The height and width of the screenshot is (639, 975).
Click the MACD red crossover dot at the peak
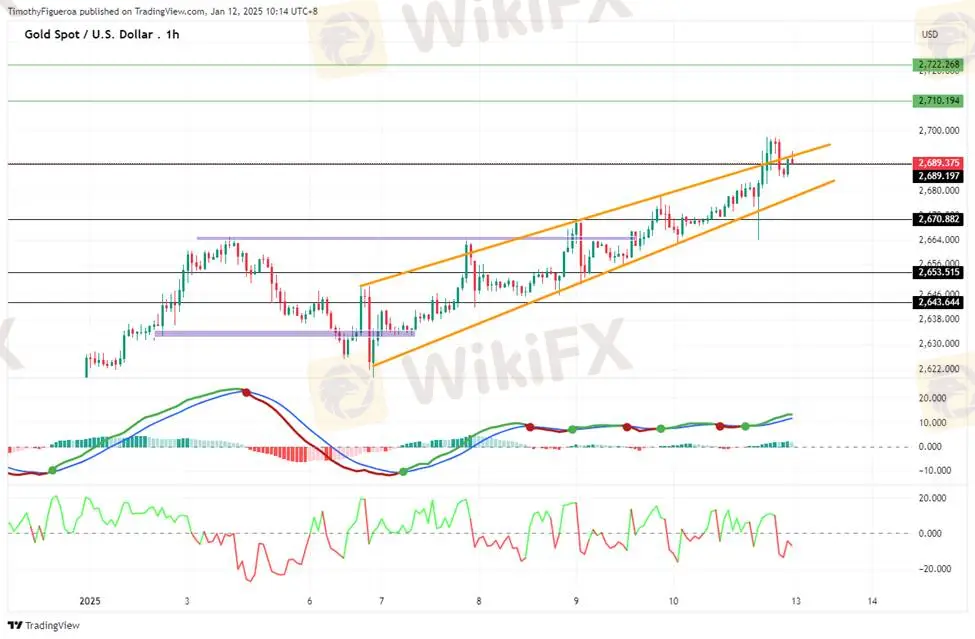click(x=246, y=392)
